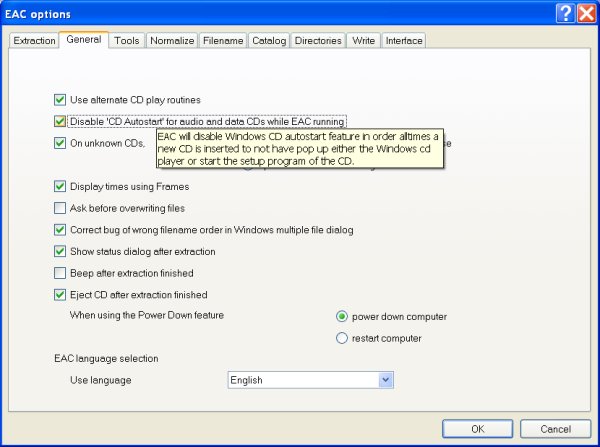Open the Tools tab

pos(127,41)
